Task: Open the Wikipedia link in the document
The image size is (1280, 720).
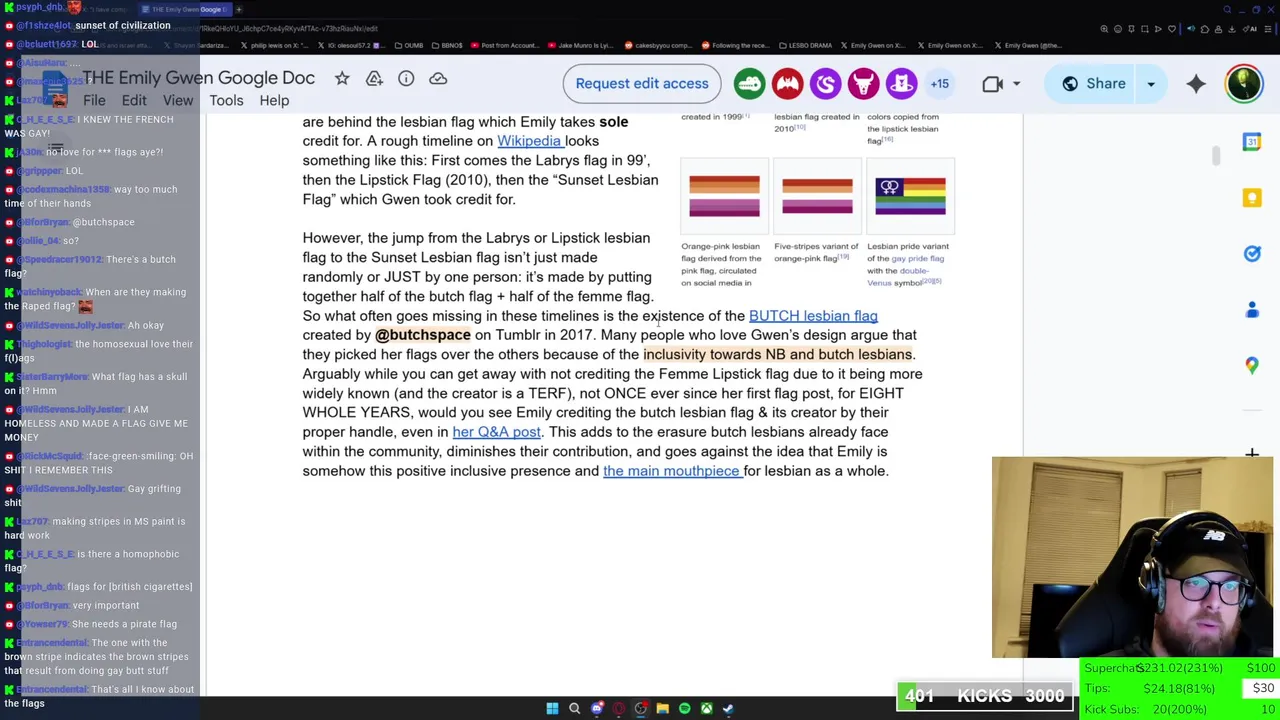Action: [529, 141]
